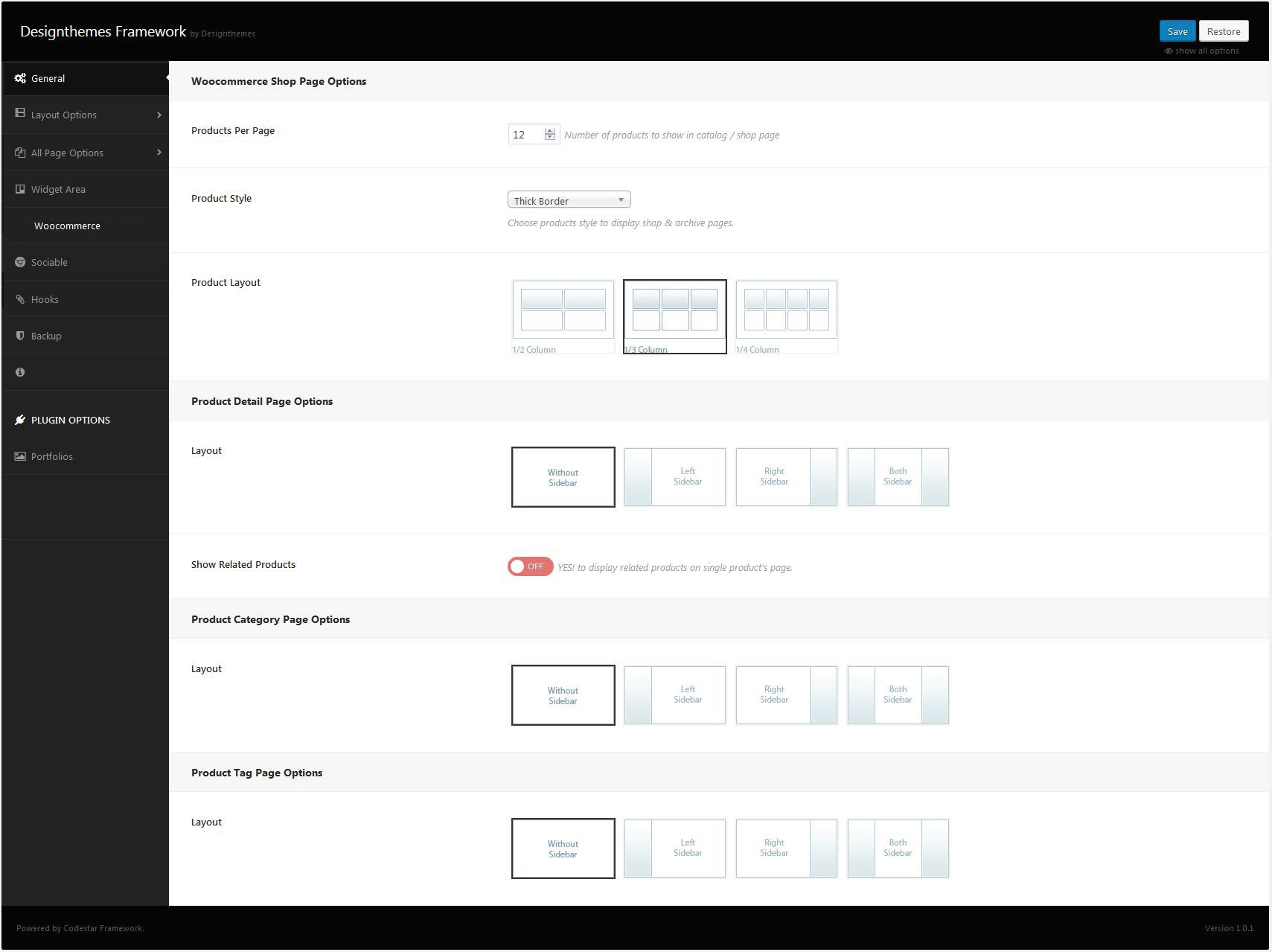Choose Without Sidebar for Product Tag layout

pos(563,849)
